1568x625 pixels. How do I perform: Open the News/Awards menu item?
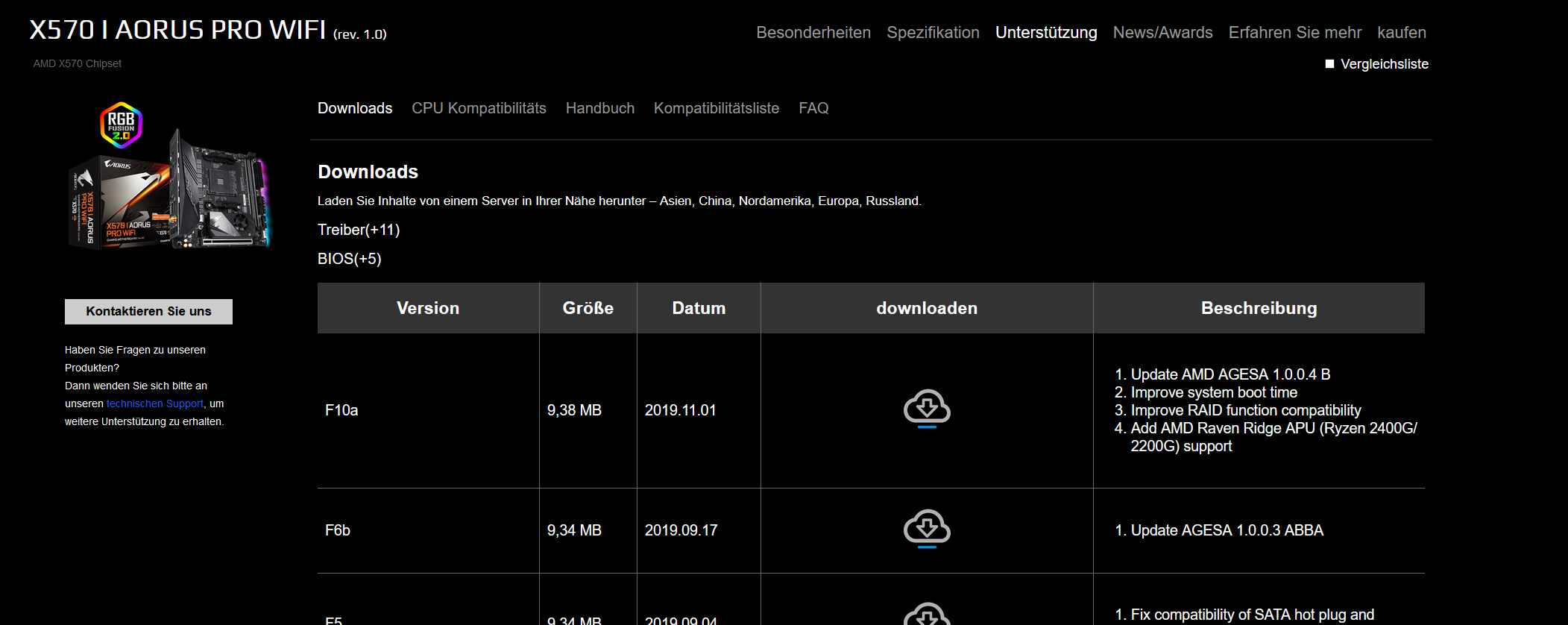[x=1162, y=33]
